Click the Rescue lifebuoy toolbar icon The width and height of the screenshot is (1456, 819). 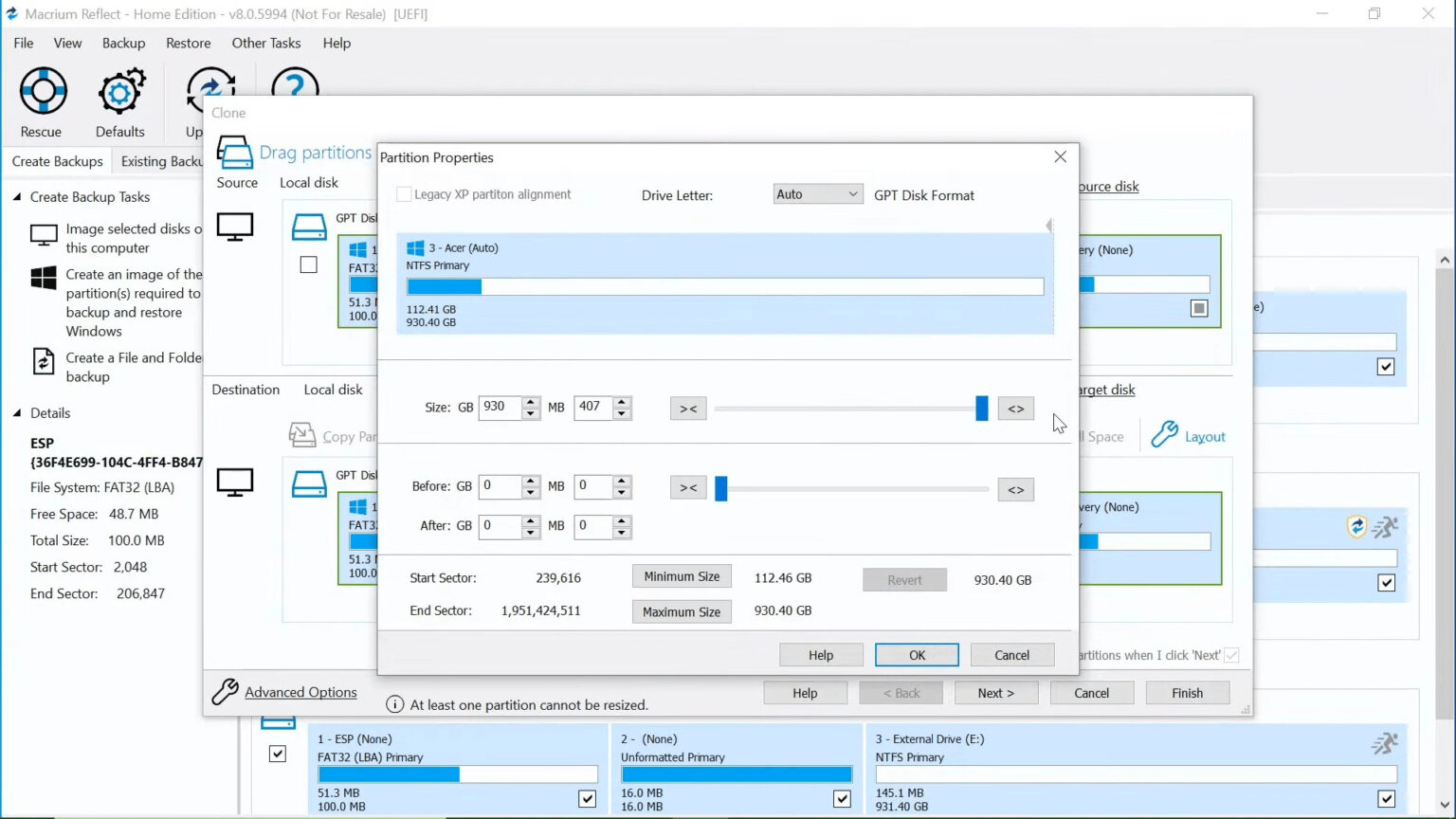[43, 91]
